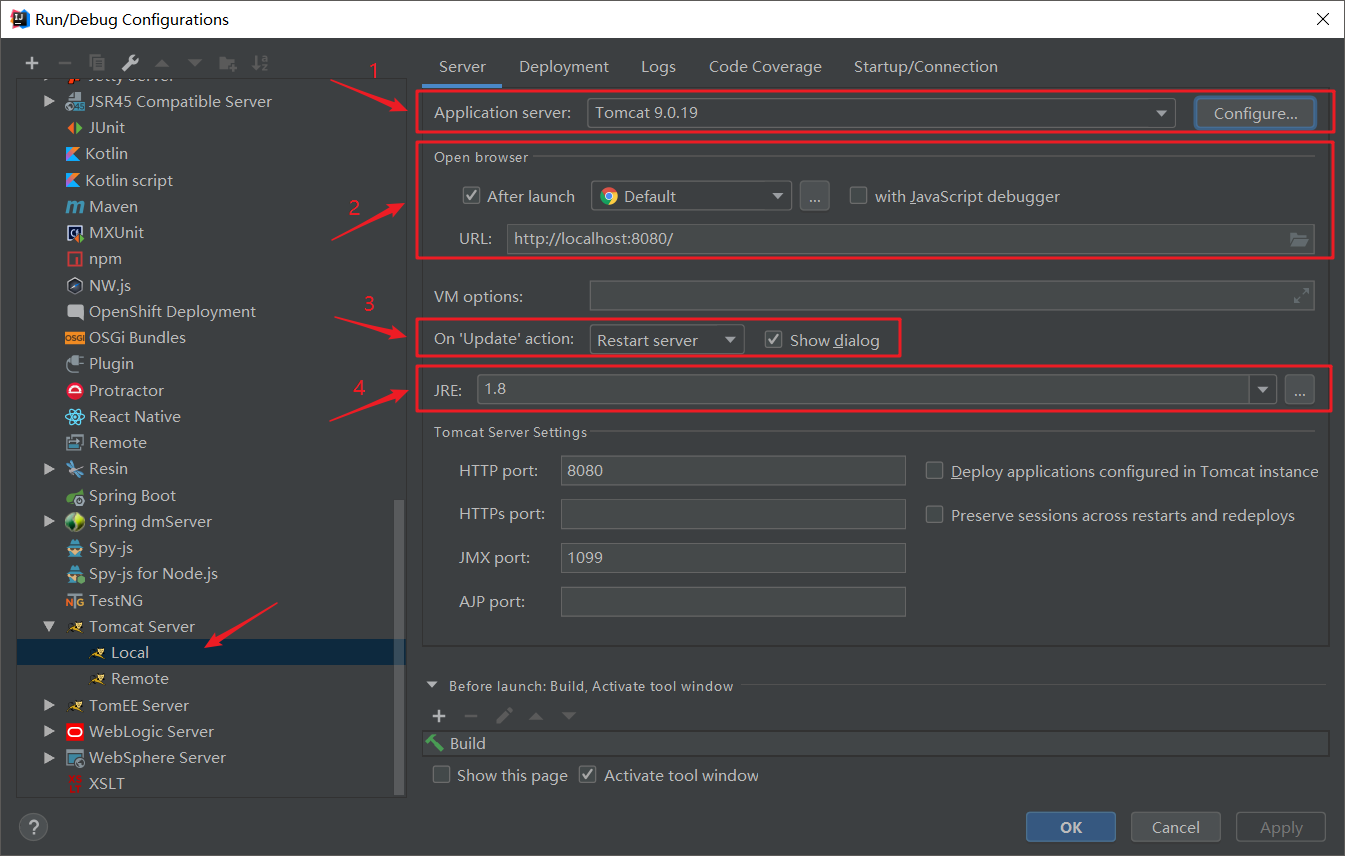
Task: Sort configurations alphabetically icon
Action: (260, 63)
